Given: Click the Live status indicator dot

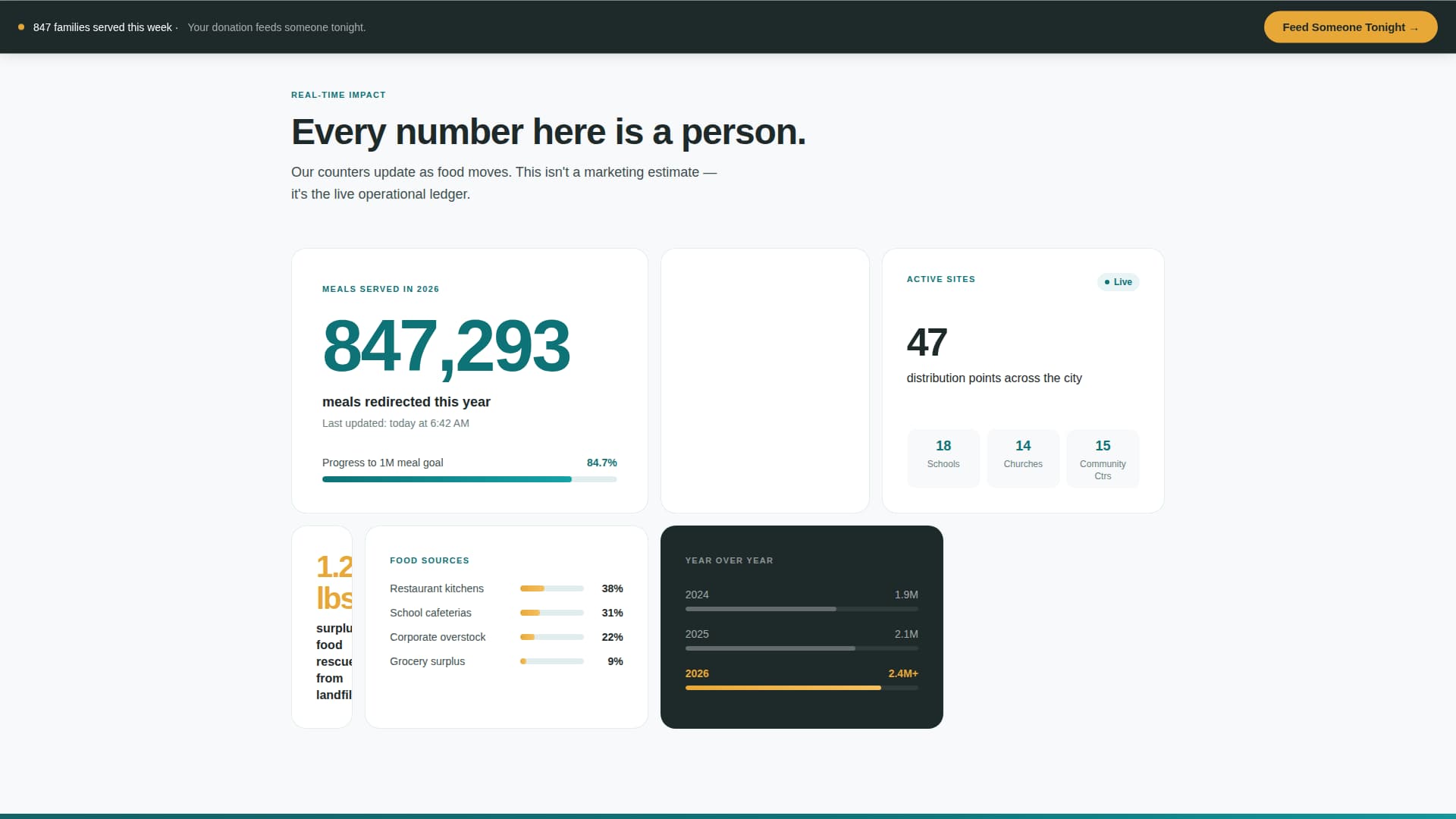Looking at the screenshot, I should click(1109, 282).
